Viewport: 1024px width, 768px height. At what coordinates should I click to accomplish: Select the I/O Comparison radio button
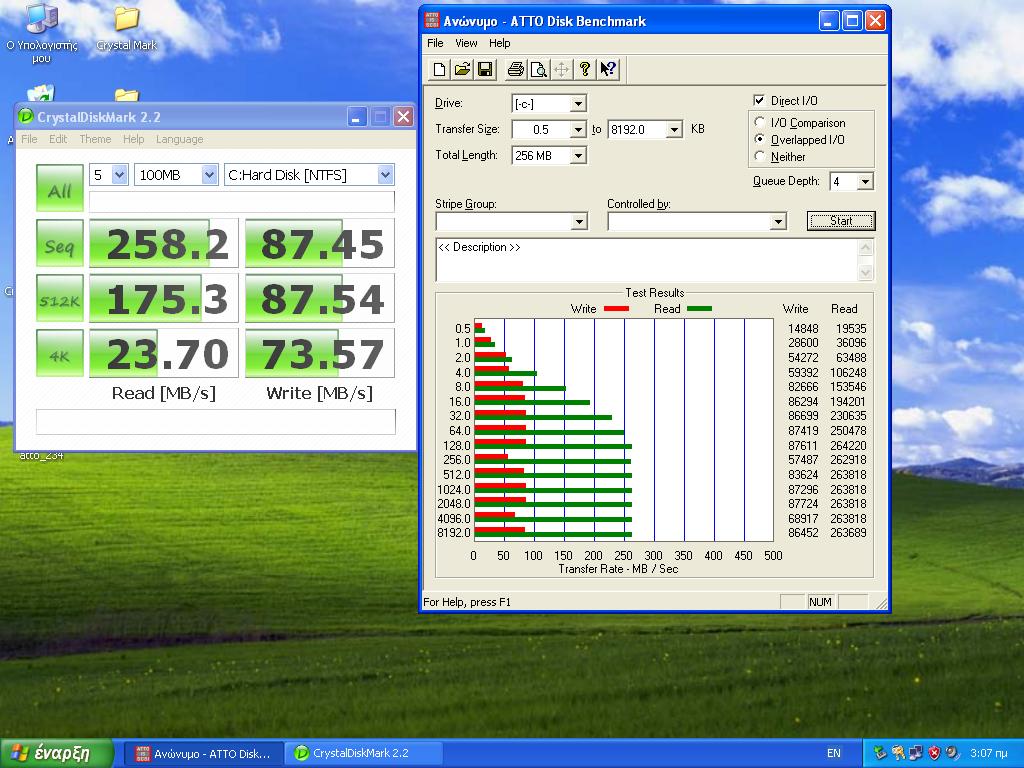(x=759, y=122)
